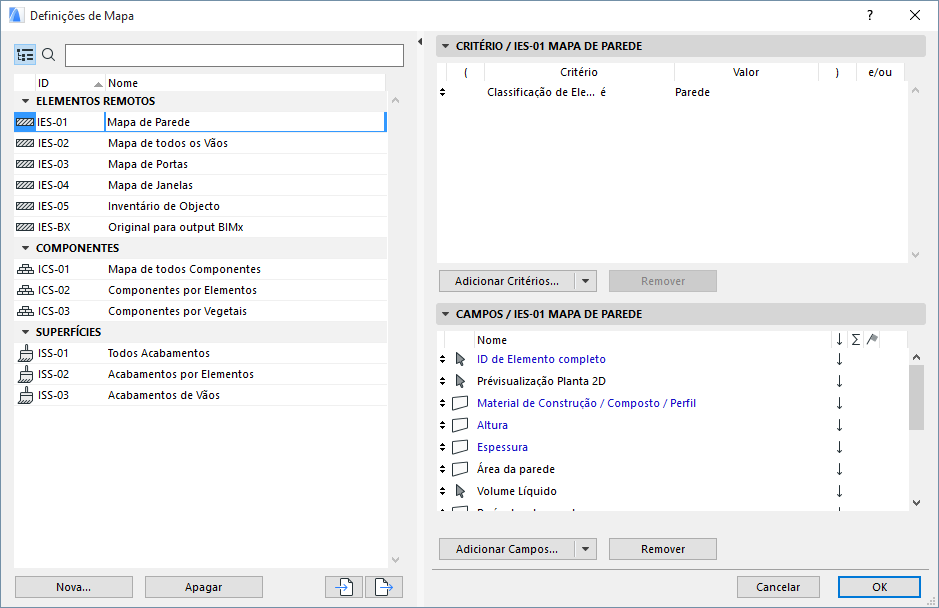
Task: Toggle the tree view display icon
Action: click(x=25, y=55)
